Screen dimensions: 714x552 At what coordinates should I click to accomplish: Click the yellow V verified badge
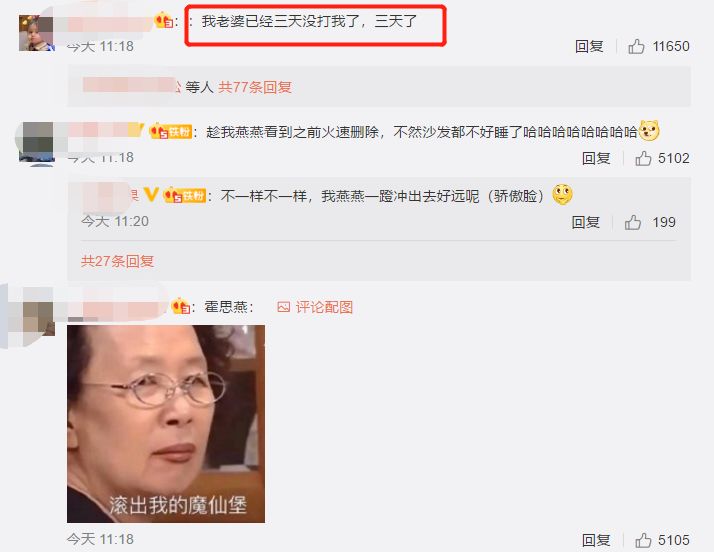(151, 195)
